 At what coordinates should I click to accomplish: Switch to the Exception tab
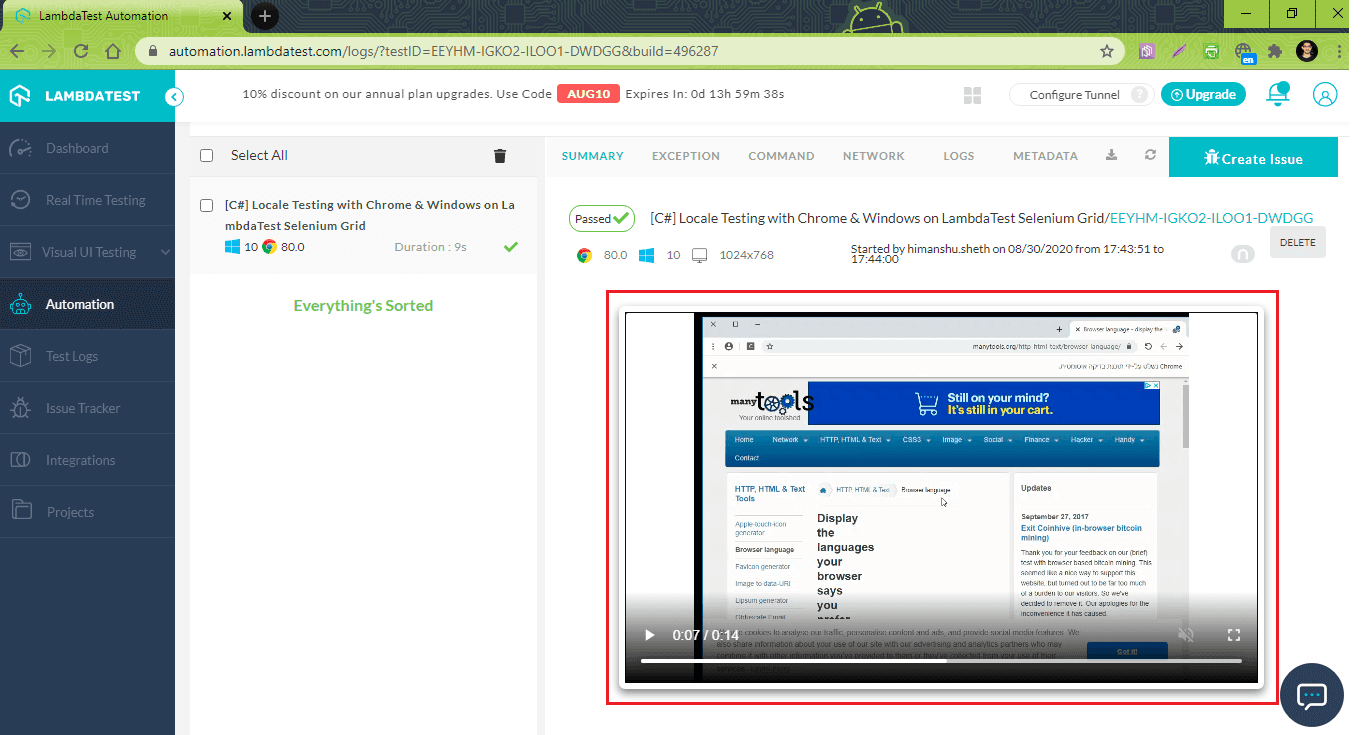(685, 156)
